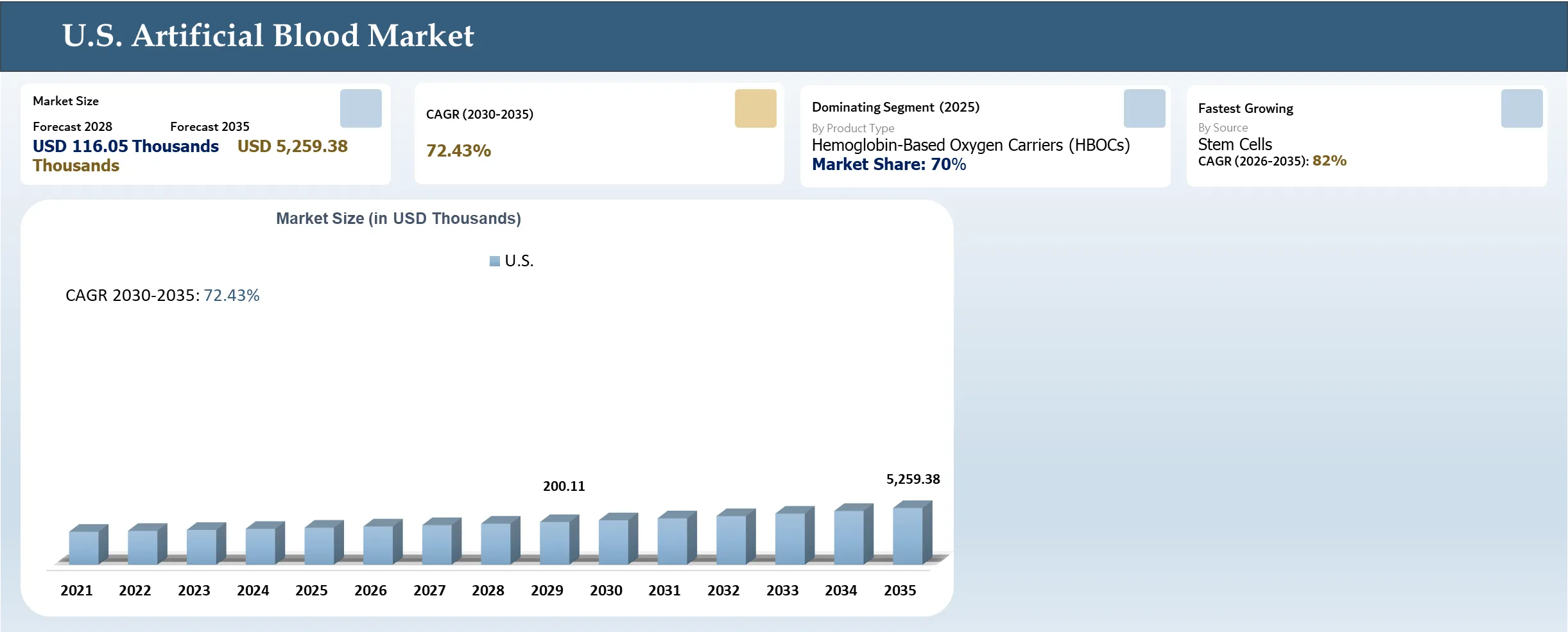The width and height of the screenshot is (1568, 632).
Task: Click 'Market Share: 70%' text
Action: tap(889, 164)
